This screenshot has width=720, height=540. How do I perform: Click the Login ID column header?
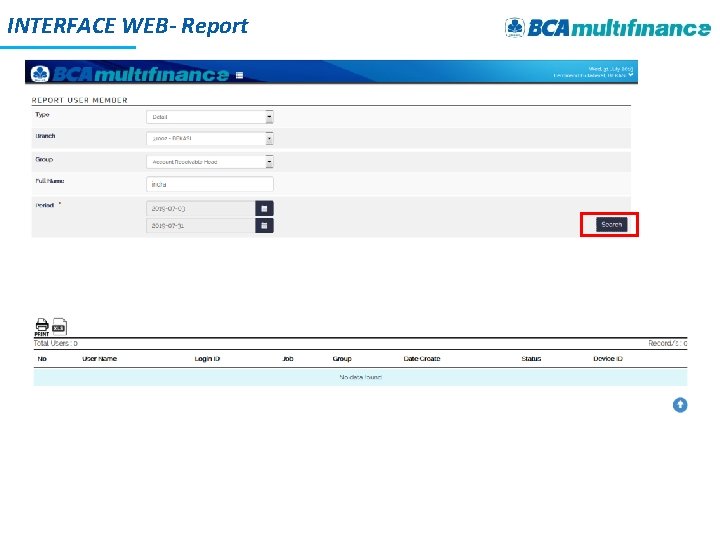coord(207,359)
